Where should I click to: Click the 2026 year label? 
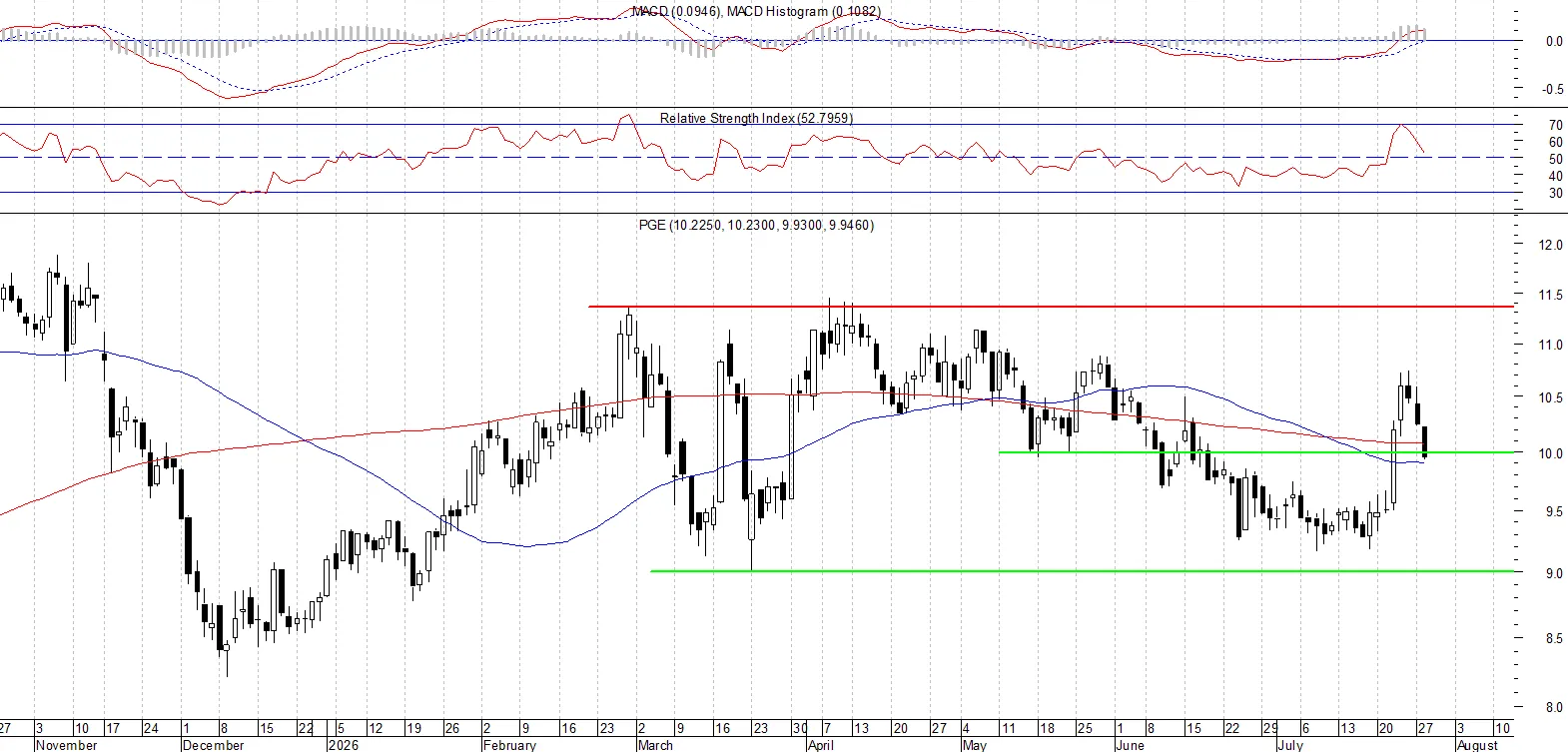[344, 745]
